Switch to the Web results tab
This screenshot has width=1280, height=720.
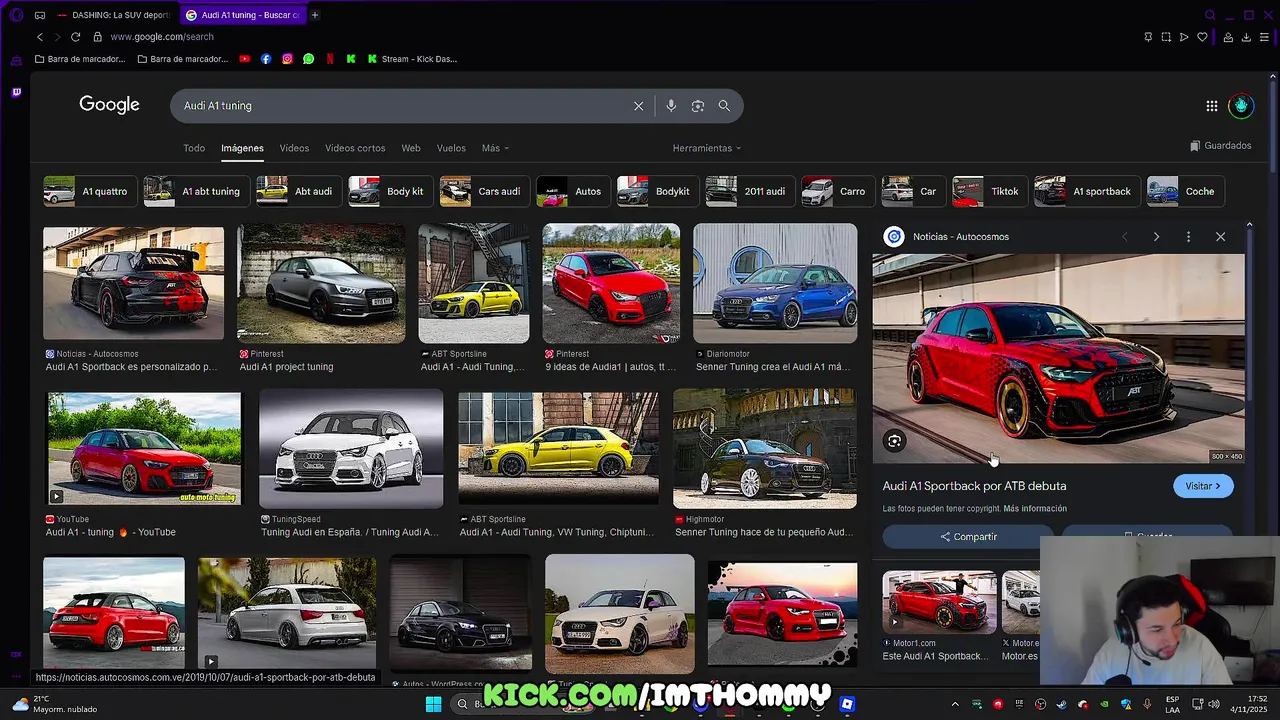click(411, 148)
